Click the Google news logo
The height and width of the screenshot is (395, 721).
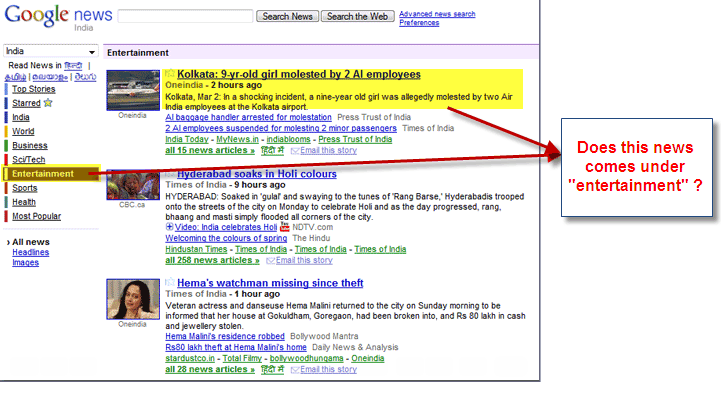click(x=58, y=17)
